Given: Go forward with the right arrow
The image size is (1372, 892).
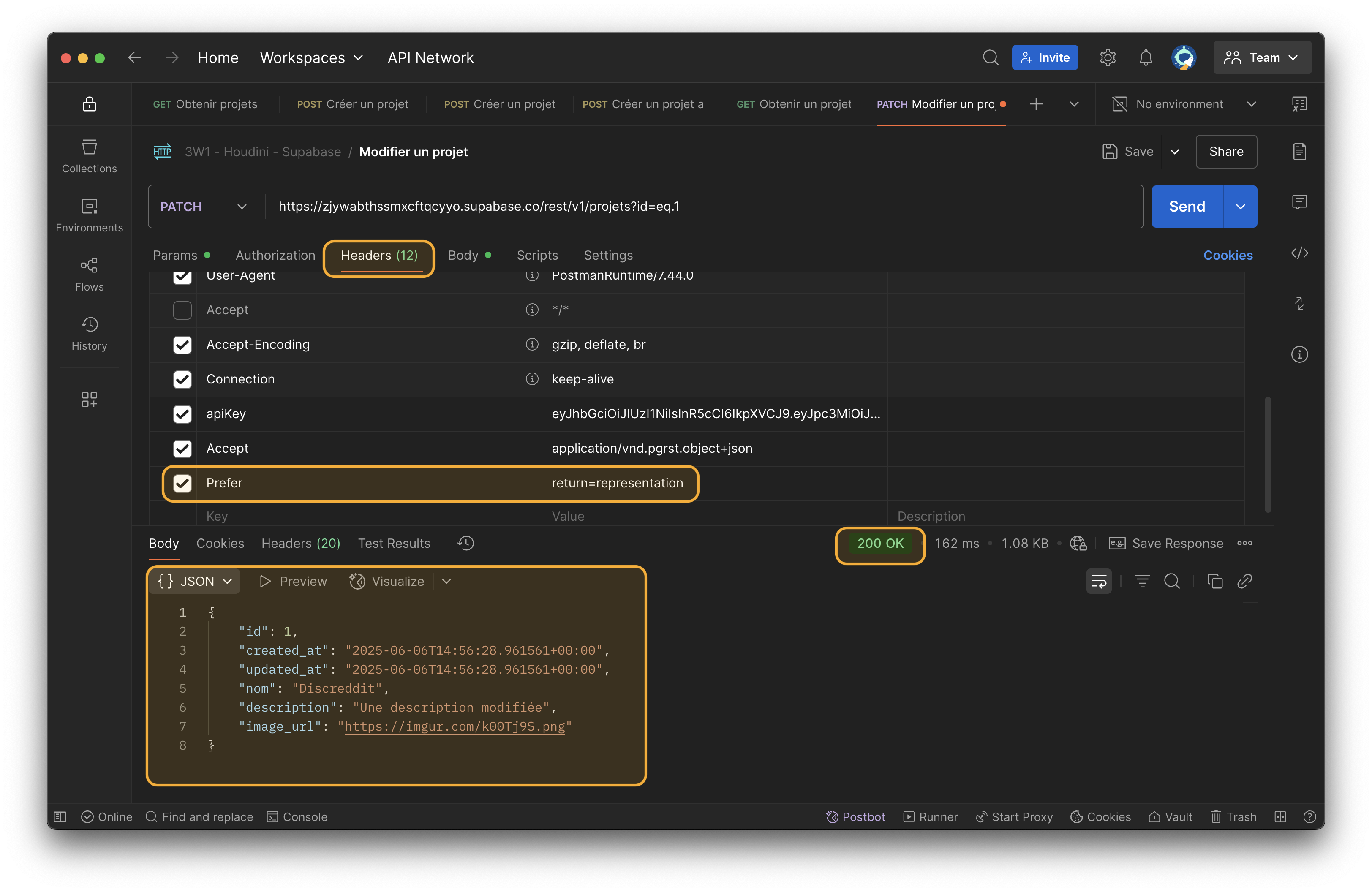Looking at the screenshot, I should point(172,57).
